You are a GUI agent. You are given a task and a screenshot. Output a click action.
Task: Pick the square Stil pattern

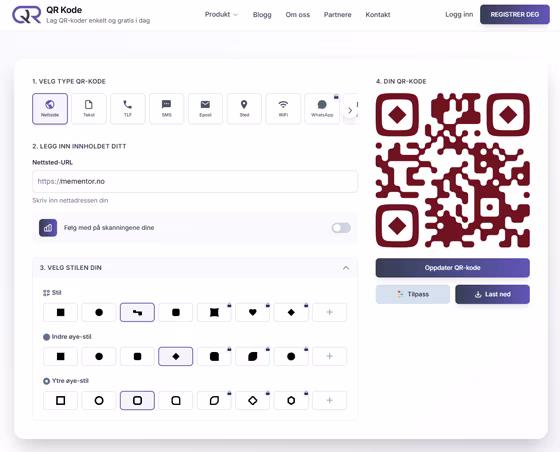(x=61, y=312)
